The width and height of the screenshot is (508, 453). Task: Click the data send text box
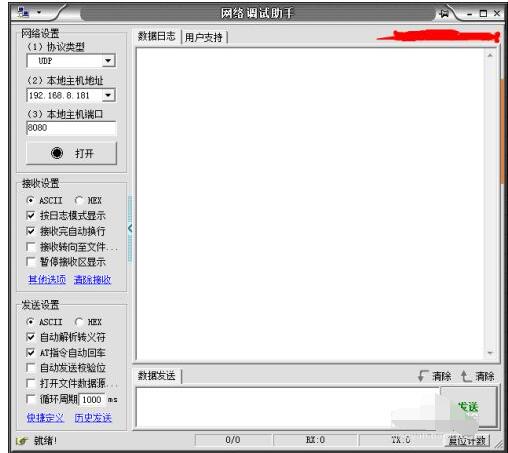[x=287, y=408]
